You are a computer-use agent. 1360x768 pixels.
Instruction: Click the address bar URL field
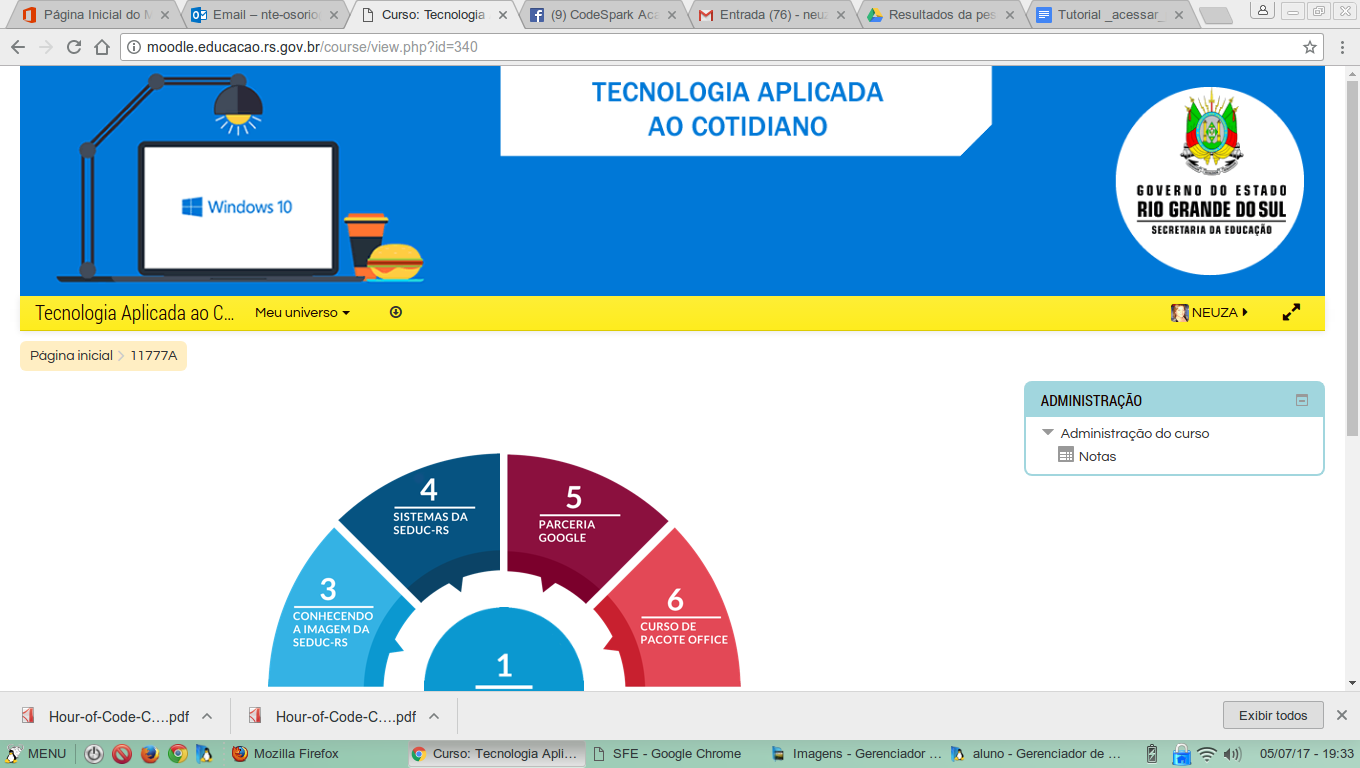point(720,47)
